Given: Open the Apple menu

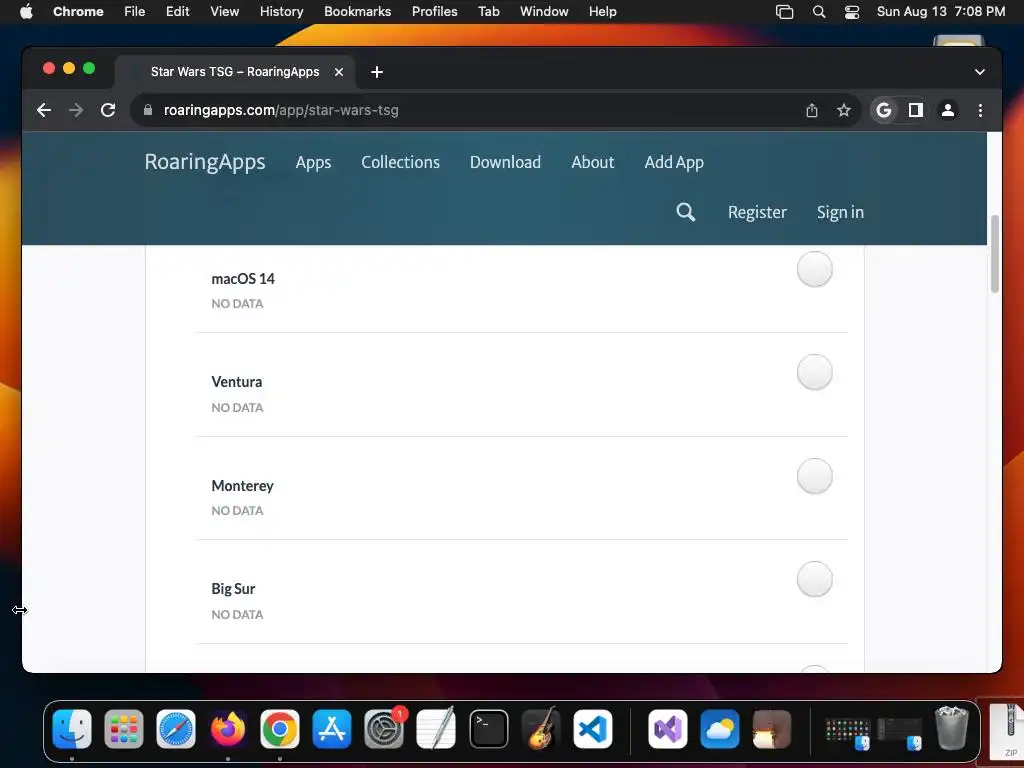Looking at the screenshot, I should [26, 11].
